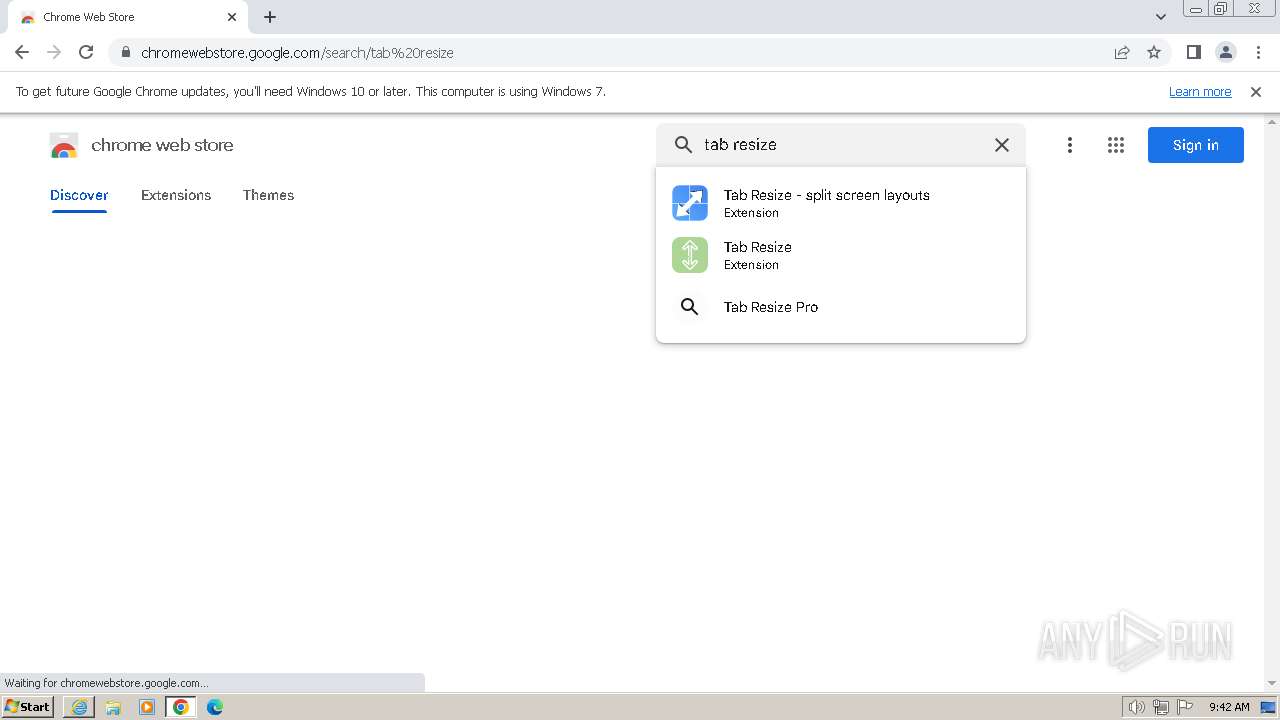The width and height of the screenshot is (1280, 720).
Task: Close the Chrome Web Store tab
Action: pyautogui.click(x=232, y=17)
